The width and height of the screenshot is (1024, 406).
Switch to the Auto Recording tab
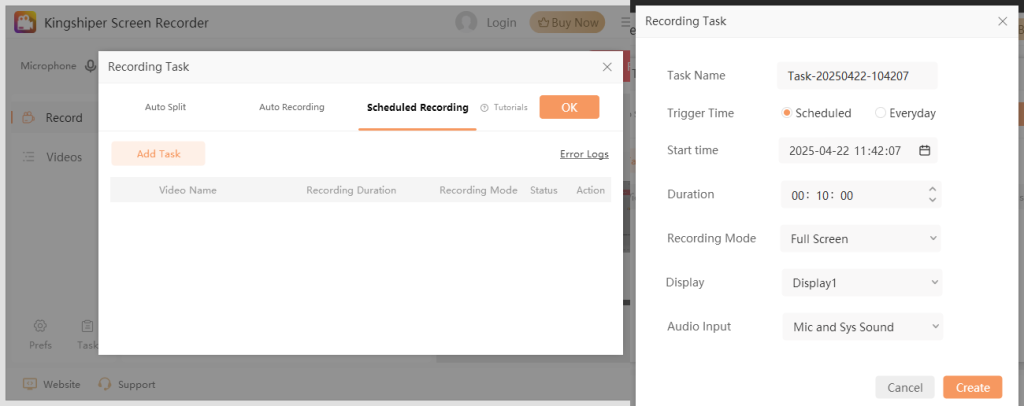tap(292, 107)
